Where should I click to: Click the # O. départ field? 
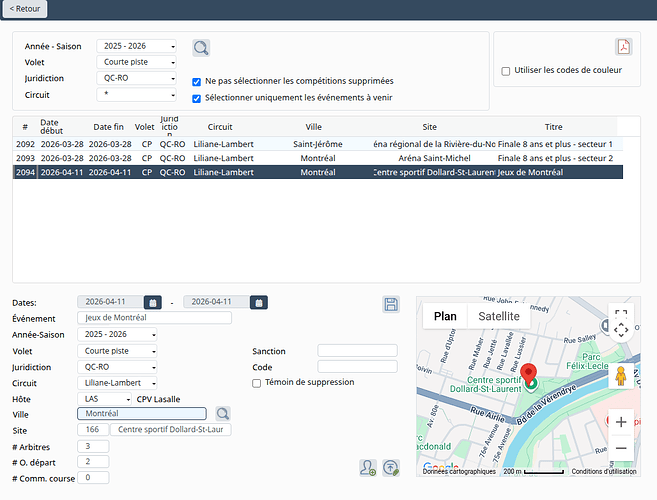coord(93,461)
